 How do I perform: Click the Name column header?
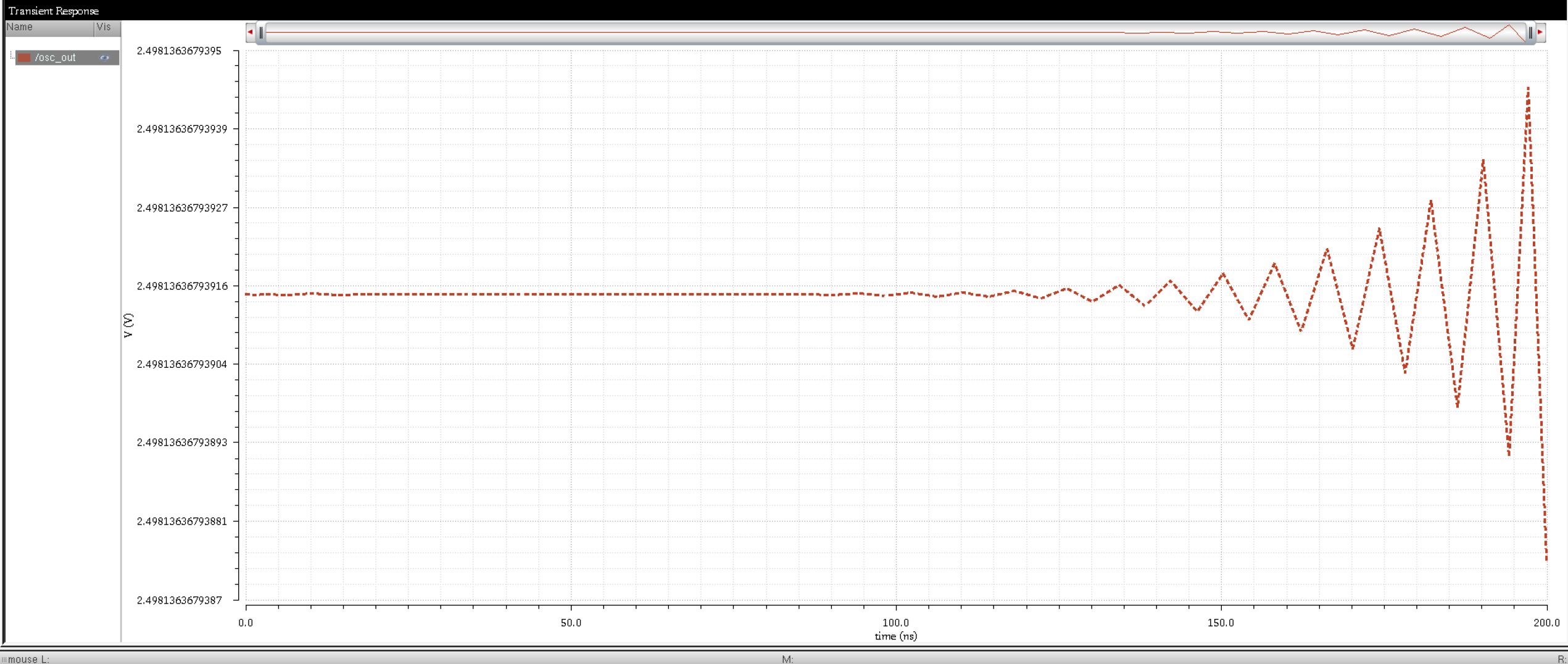point(48,27)
